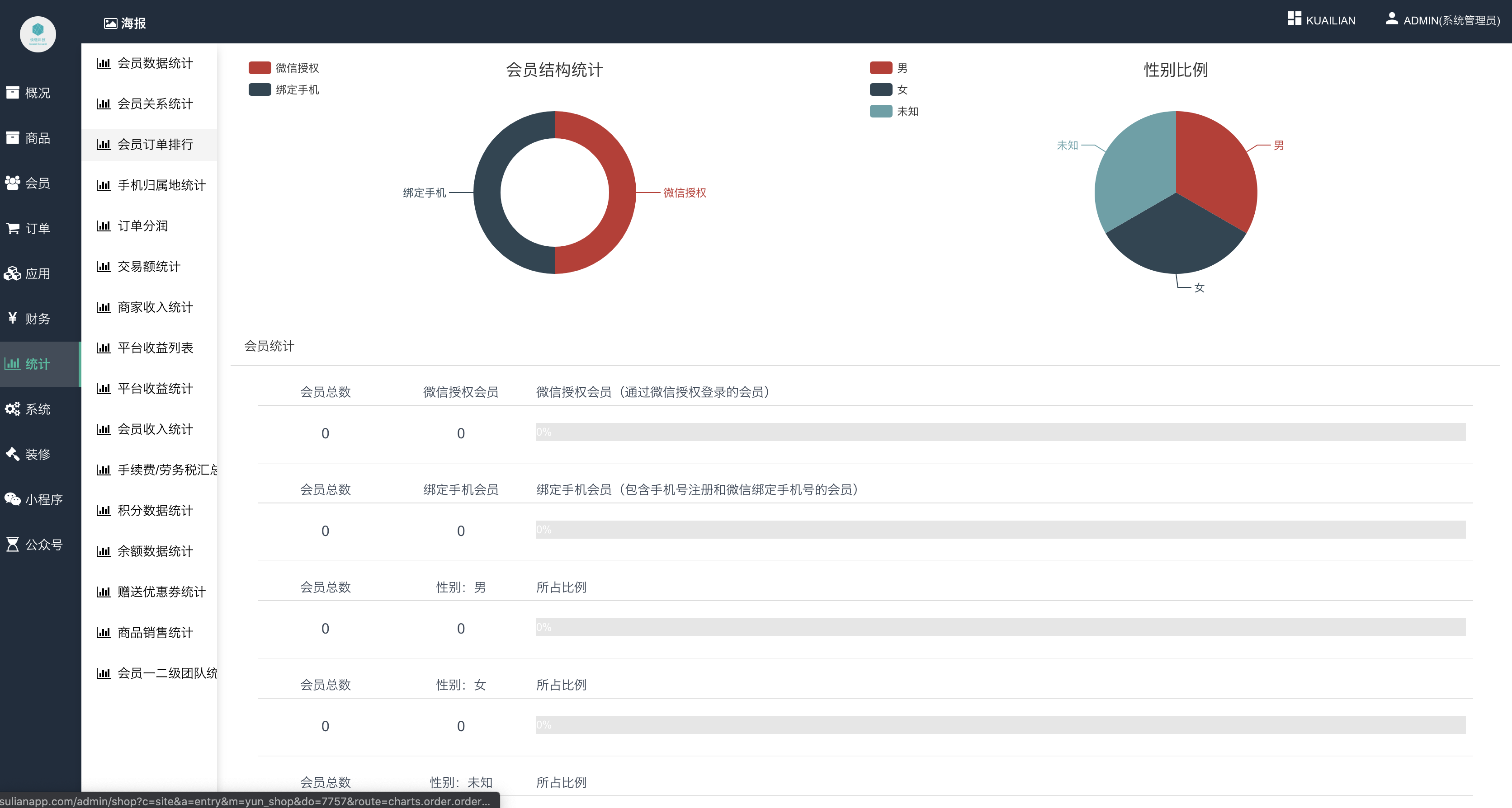Click the KUAILIAN label in top bar
The width and height of the screenshot is (1512, 808).
tap(1331, 20)
